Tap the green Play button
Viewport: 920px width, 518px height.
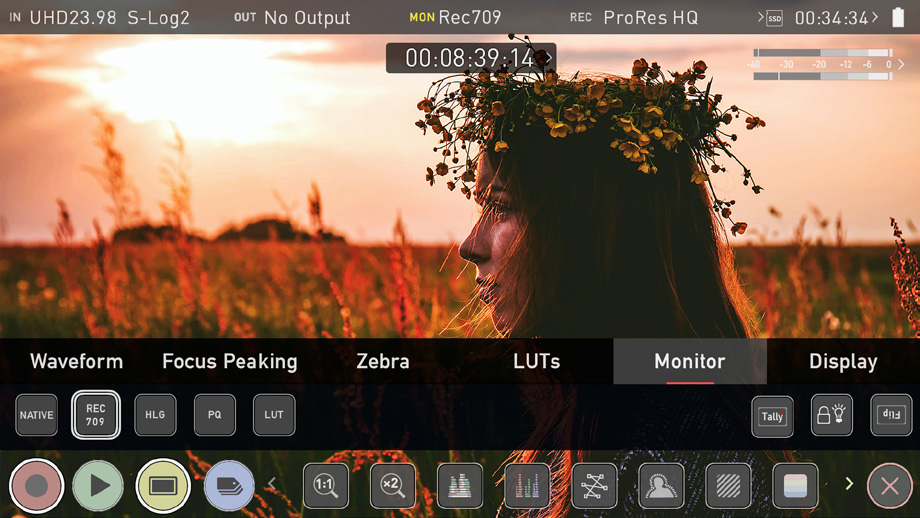click(98, 486)
